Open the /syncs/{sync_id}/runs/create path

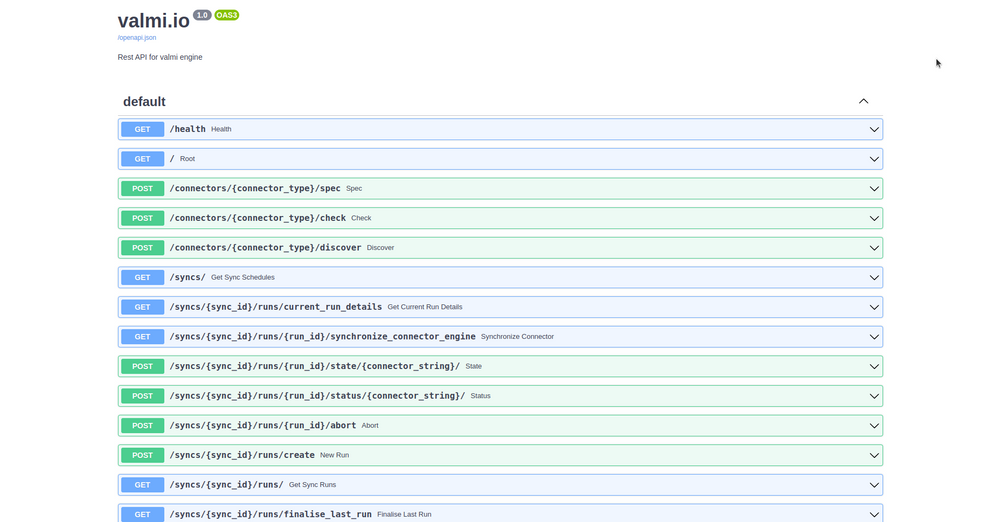coord(242,455)
